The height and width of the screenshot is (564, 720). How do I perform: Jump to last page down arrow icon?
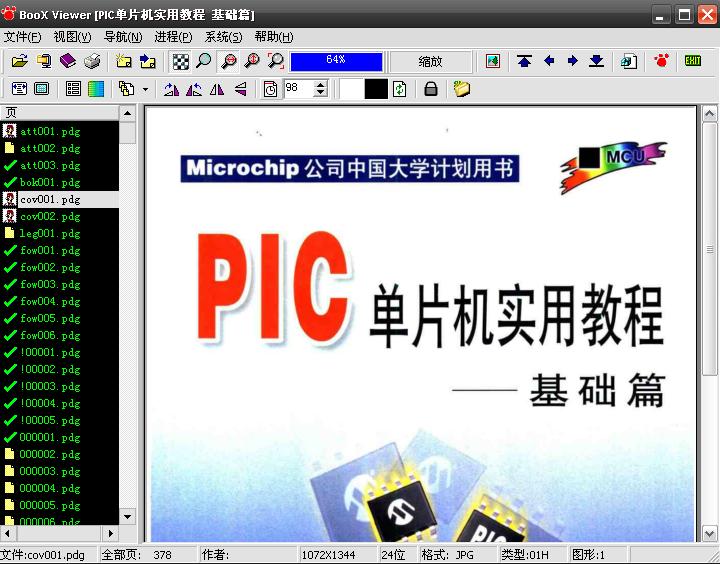click(x=596, y=61)
